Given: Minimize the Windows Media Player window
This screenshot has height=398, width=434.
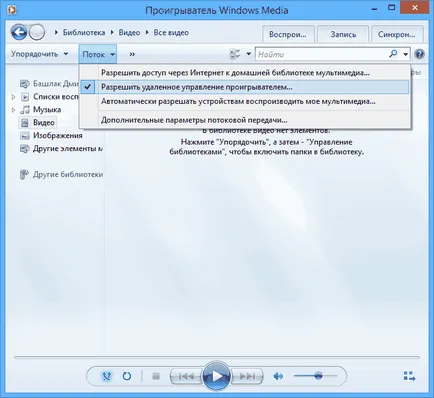Looking at the screenshot, I should coord(374,8).
